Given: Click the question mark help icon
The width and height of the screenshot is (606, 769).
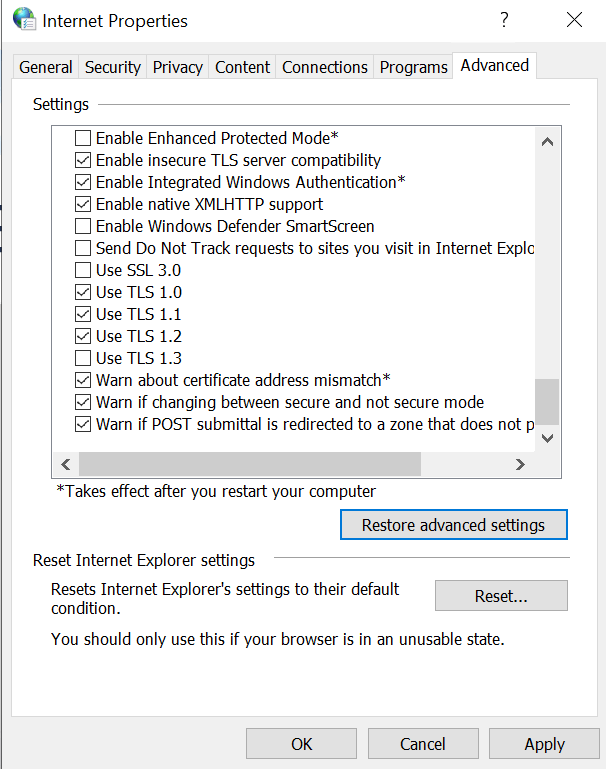Looking at the screenshot, I should click(504, 20).
